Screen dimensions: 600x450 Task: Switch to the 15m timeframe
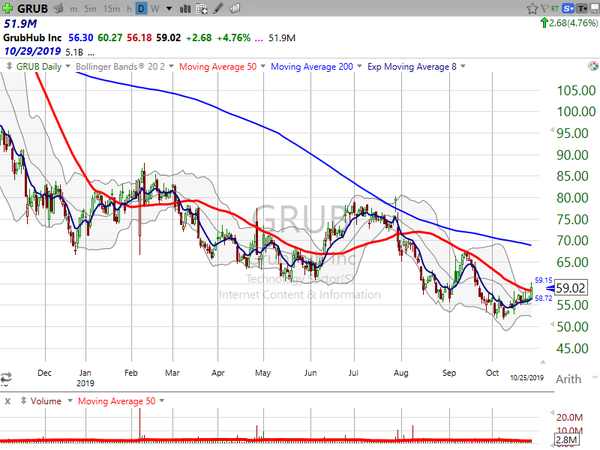[x=112, y=8]
